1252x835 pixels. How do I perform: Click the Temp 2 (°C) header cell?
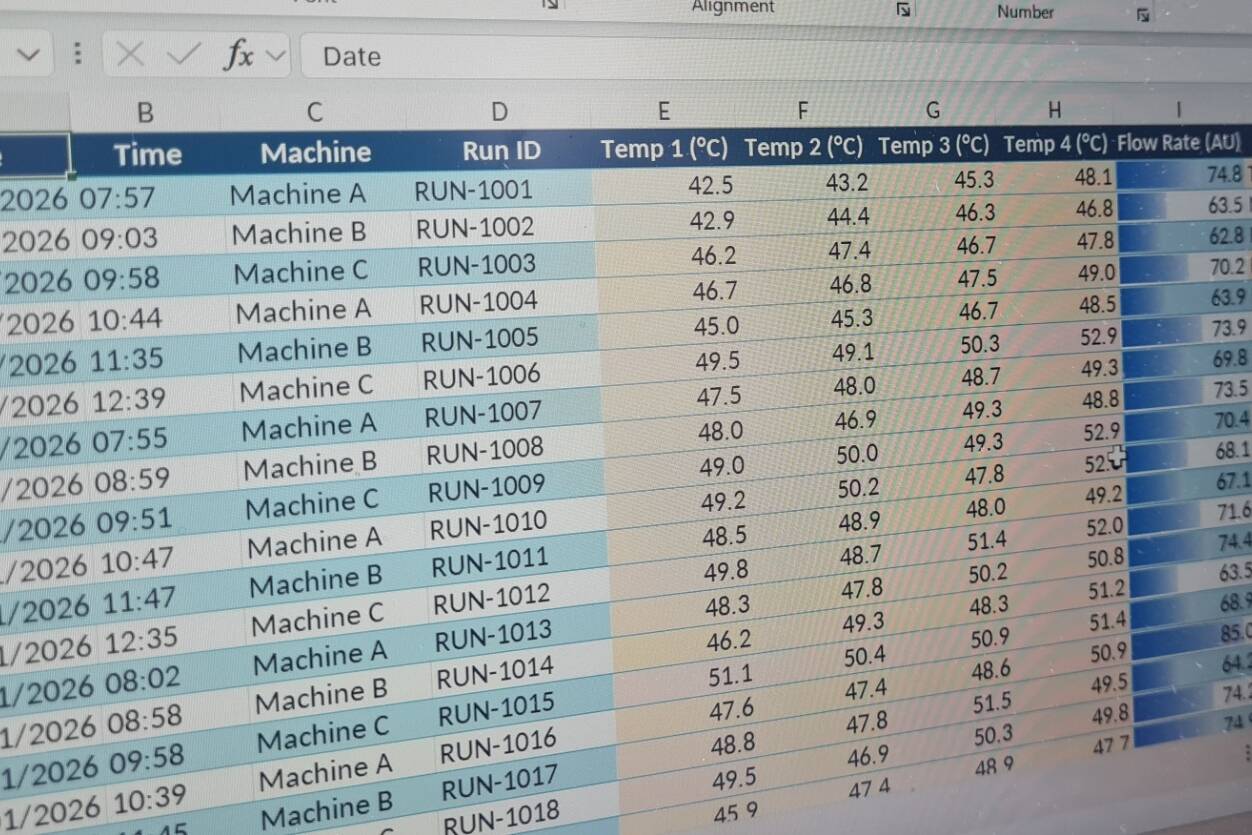804,148
